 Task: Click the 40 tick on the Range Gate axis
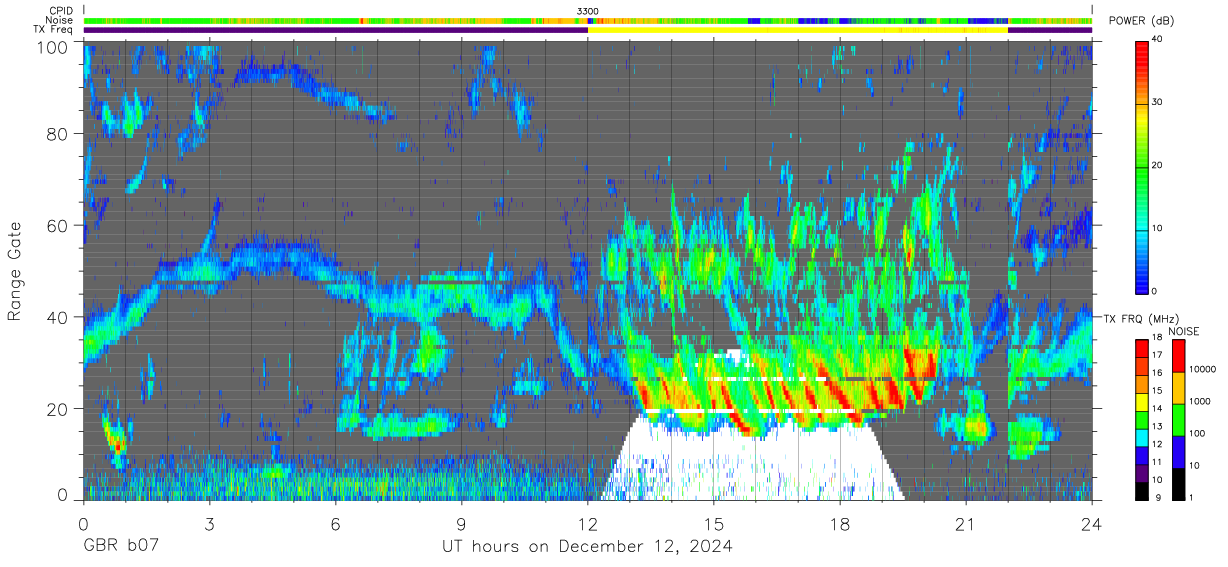59,318
